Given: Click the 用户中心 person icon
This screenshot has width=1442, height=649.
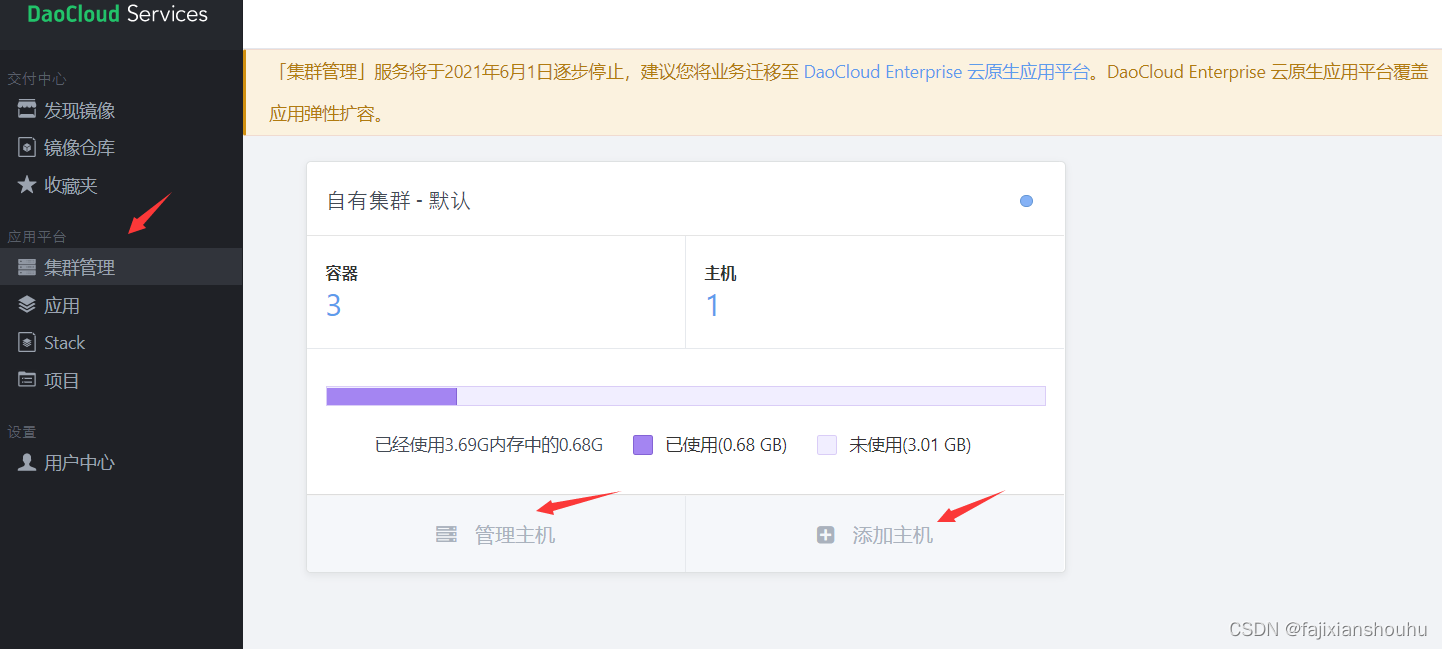Looking at the screenshot, I should (x=27, y=462).
